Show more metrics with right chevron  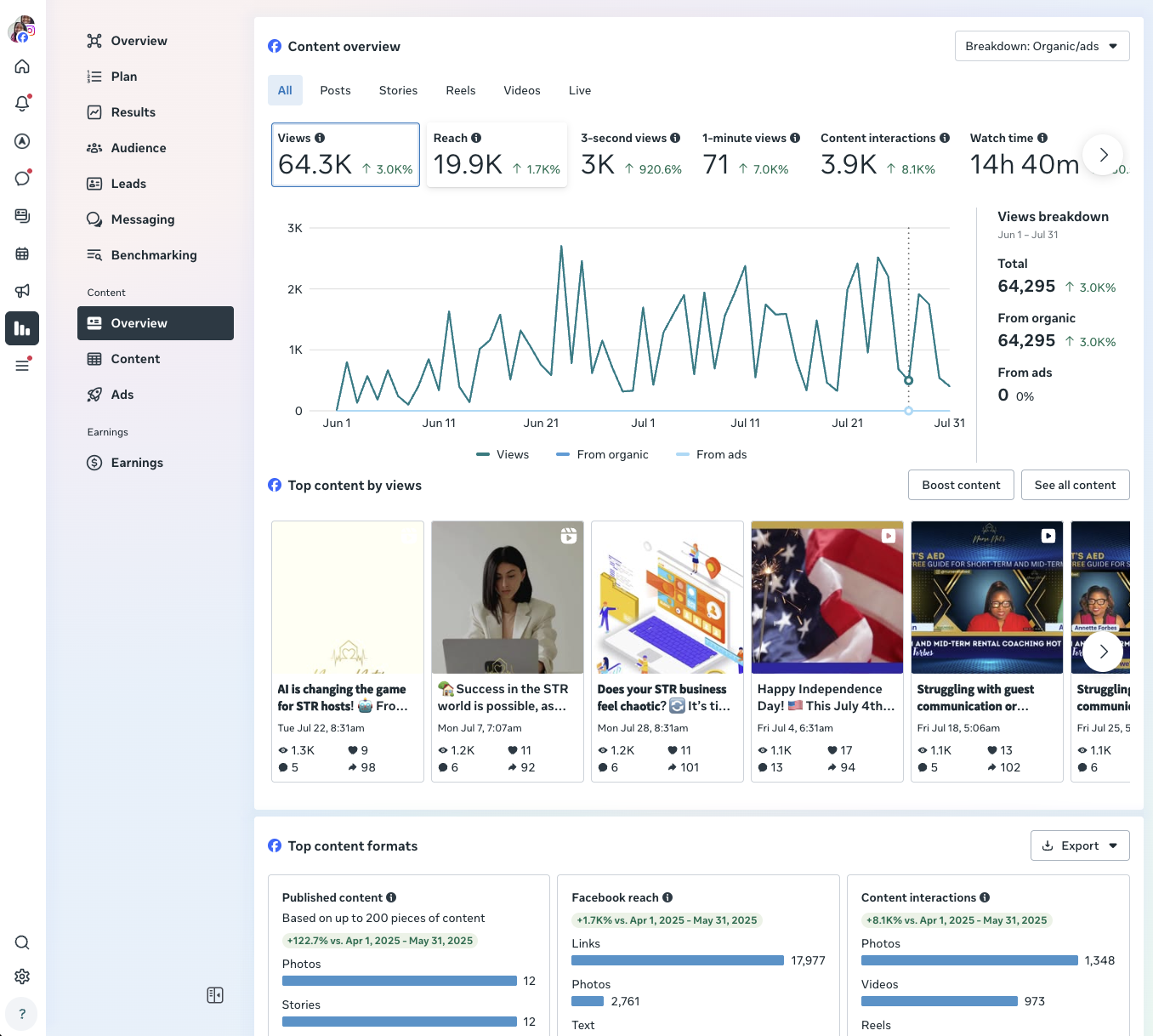coord(1103,155)
